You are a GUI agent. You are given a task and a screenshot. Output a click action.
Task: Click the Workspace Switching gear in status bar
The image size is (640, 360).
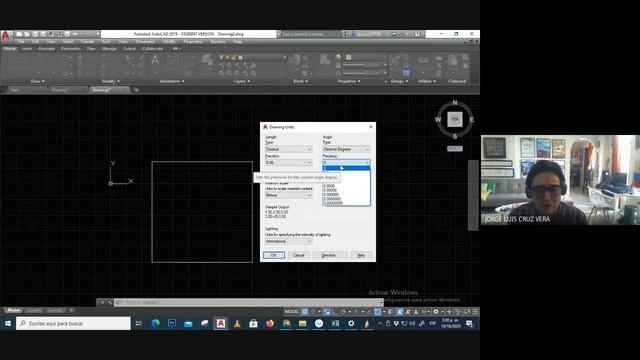(x=436, y=312)
